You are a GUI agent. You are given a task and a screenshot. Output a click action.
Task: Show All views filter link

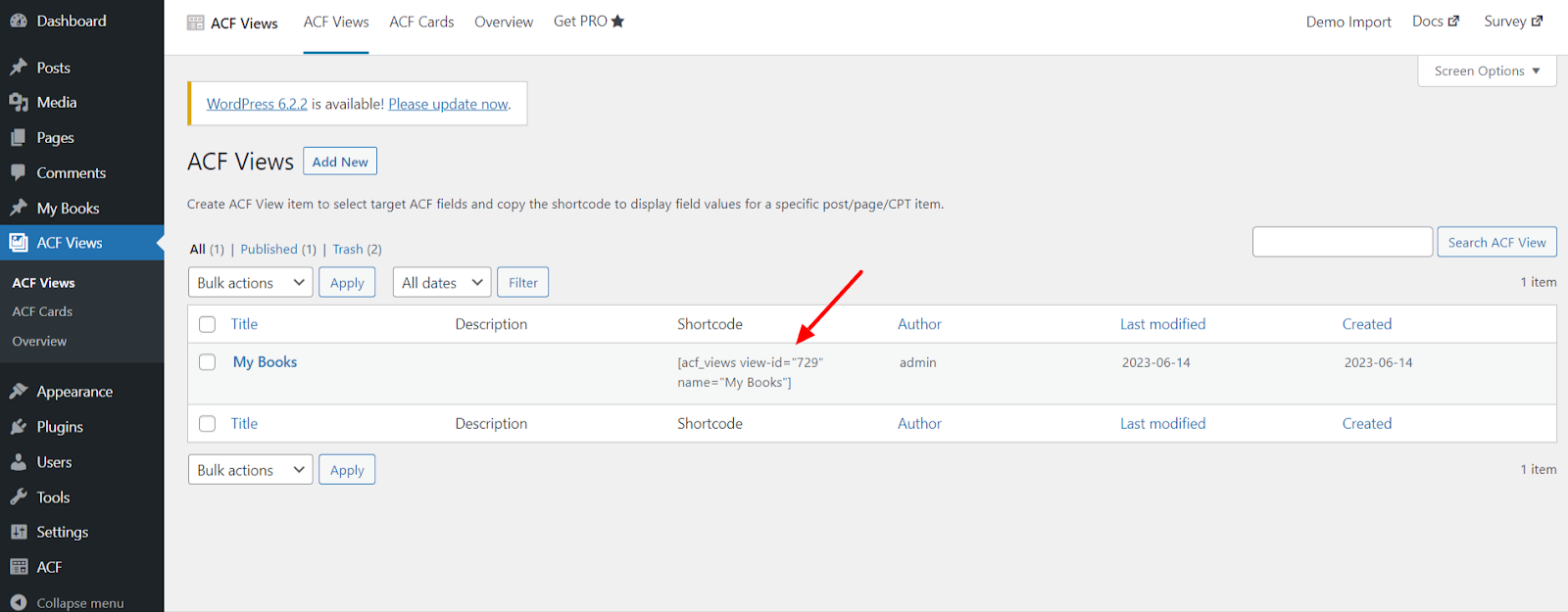pos(207,249)
